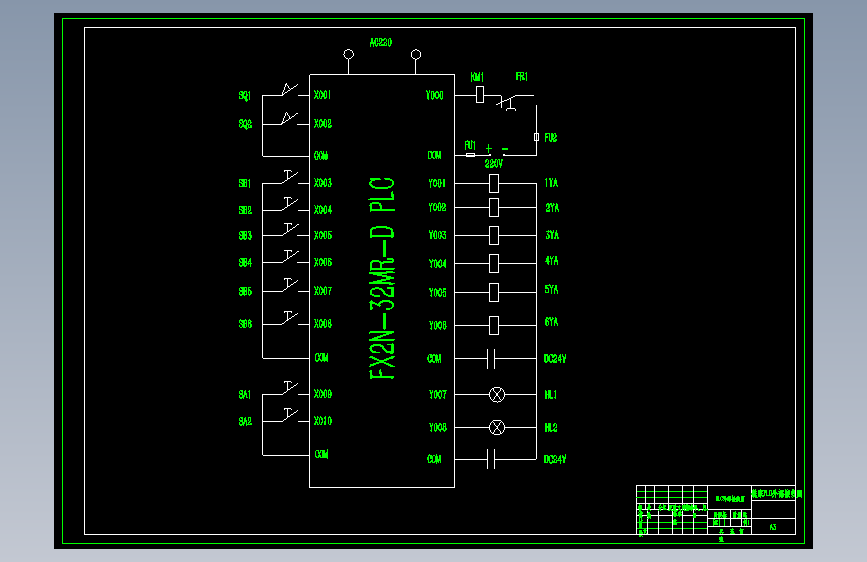Screen dimensions: 867x562
Task: Pick the 6YA solenoid coil symbol
Action: (x=494, y=325)
